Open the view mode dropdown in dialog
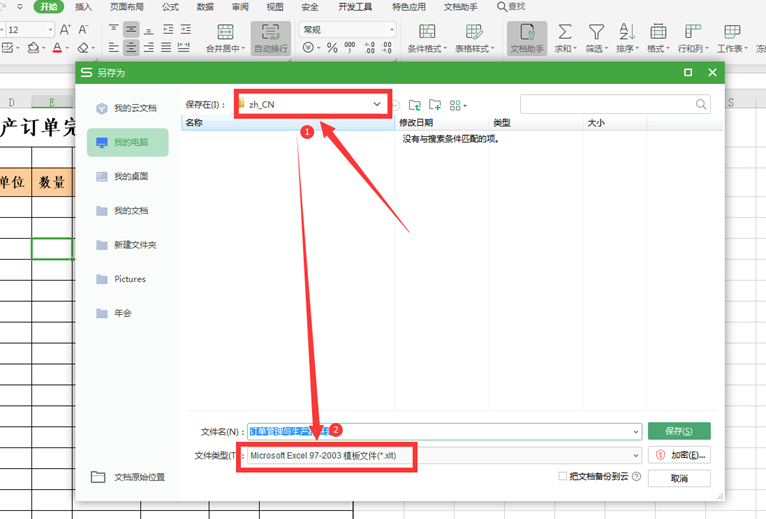Screen dimensions: 766x519 465,106
